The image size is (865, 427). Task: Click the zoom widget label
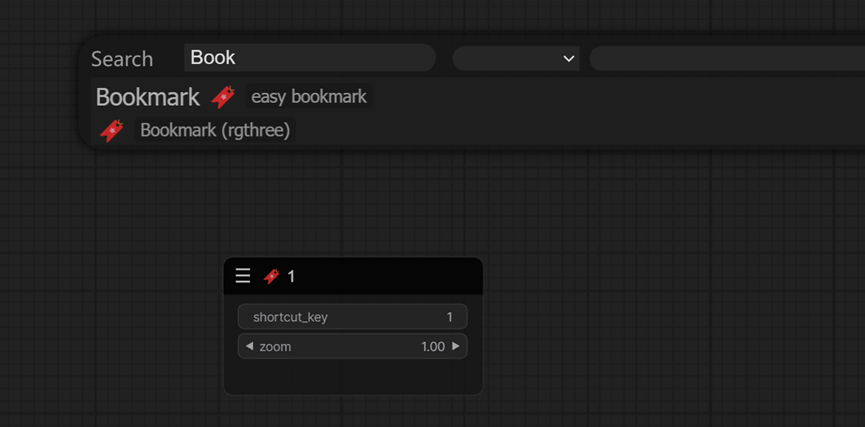275,346
